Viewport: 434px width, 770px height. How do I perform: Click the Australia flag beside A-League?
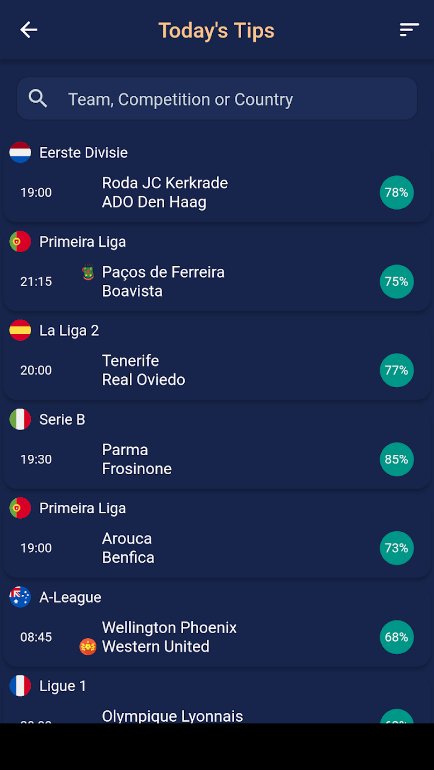(20, 597)
